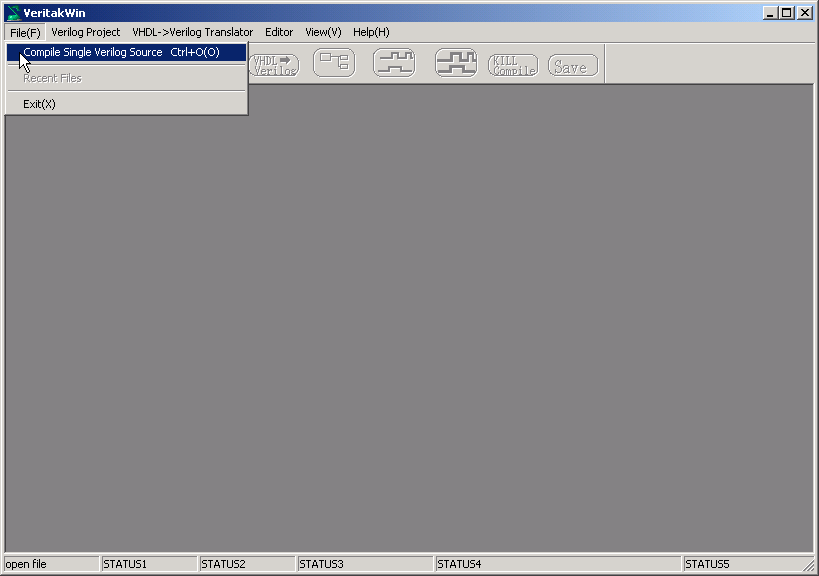Click the STATUS3 status bar pane
Screen dimensions: 819x576
365,564
